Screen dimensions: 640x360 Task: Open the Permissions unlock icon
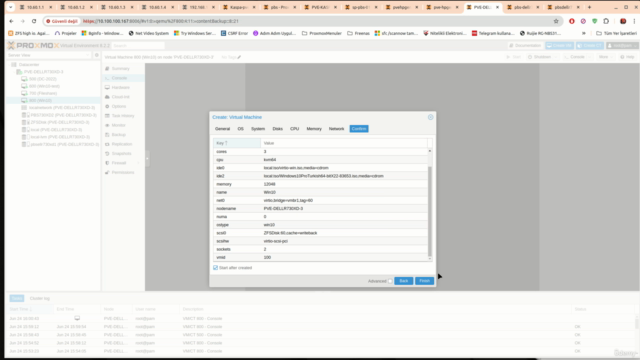(107, 172)
